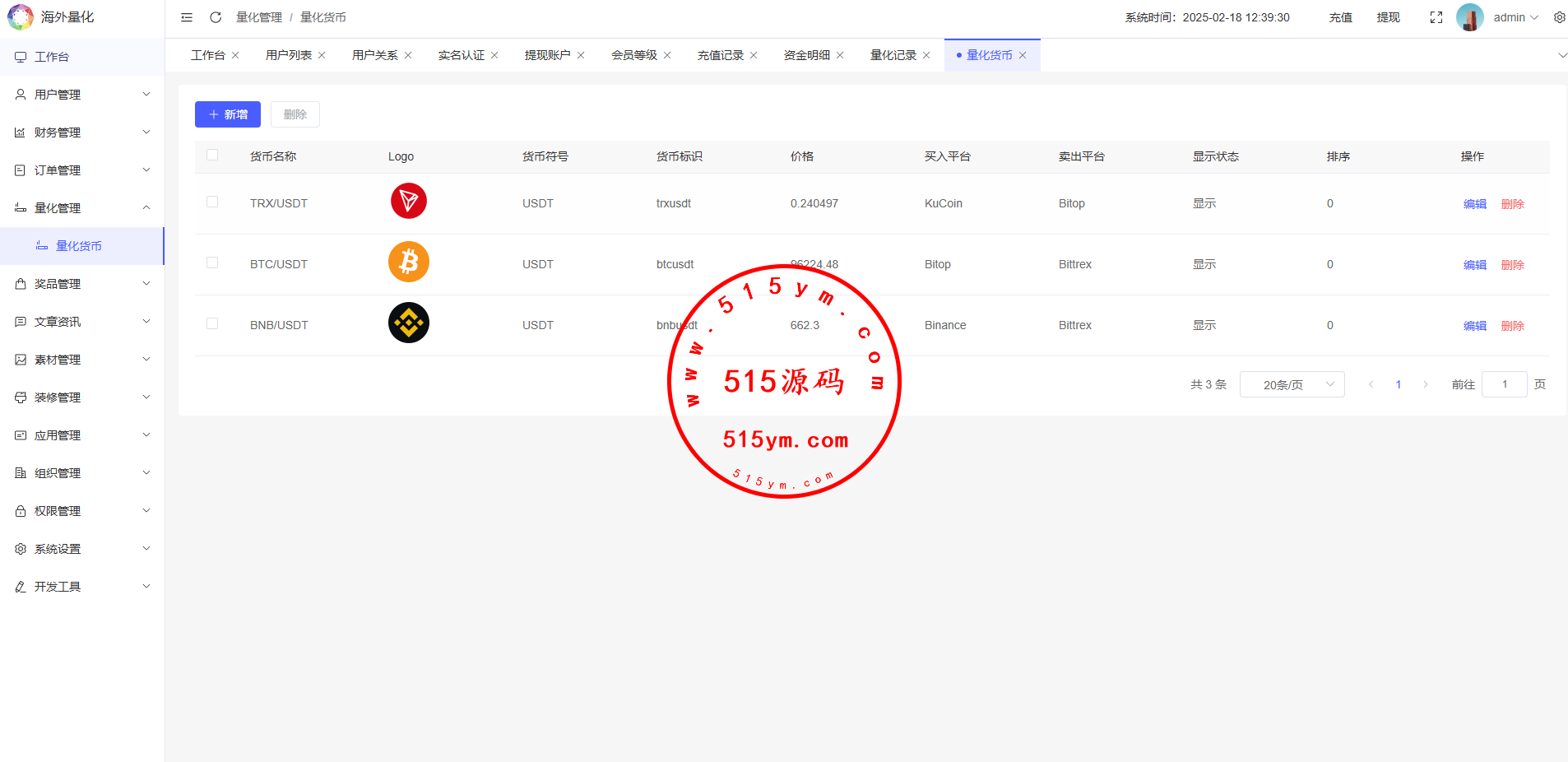The image size is (1568, 762).
Task: Click the Bitcoin logo in BTC/USDT row
Action: [409, 263]
